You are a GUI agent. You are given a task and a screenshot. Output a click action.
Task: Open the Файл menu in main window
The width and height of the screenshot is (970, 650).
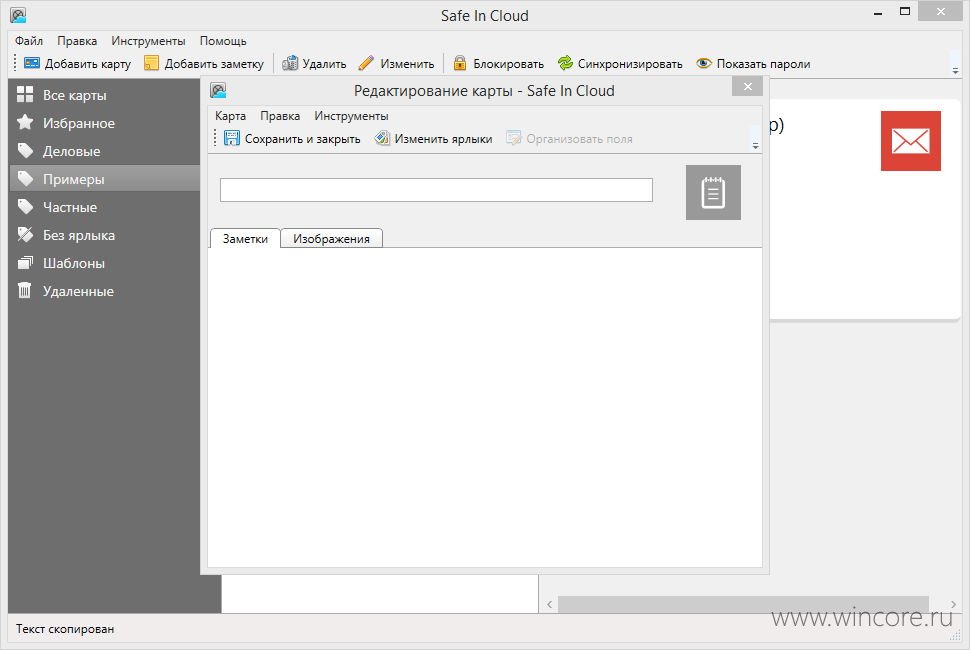tap(28, 41)
